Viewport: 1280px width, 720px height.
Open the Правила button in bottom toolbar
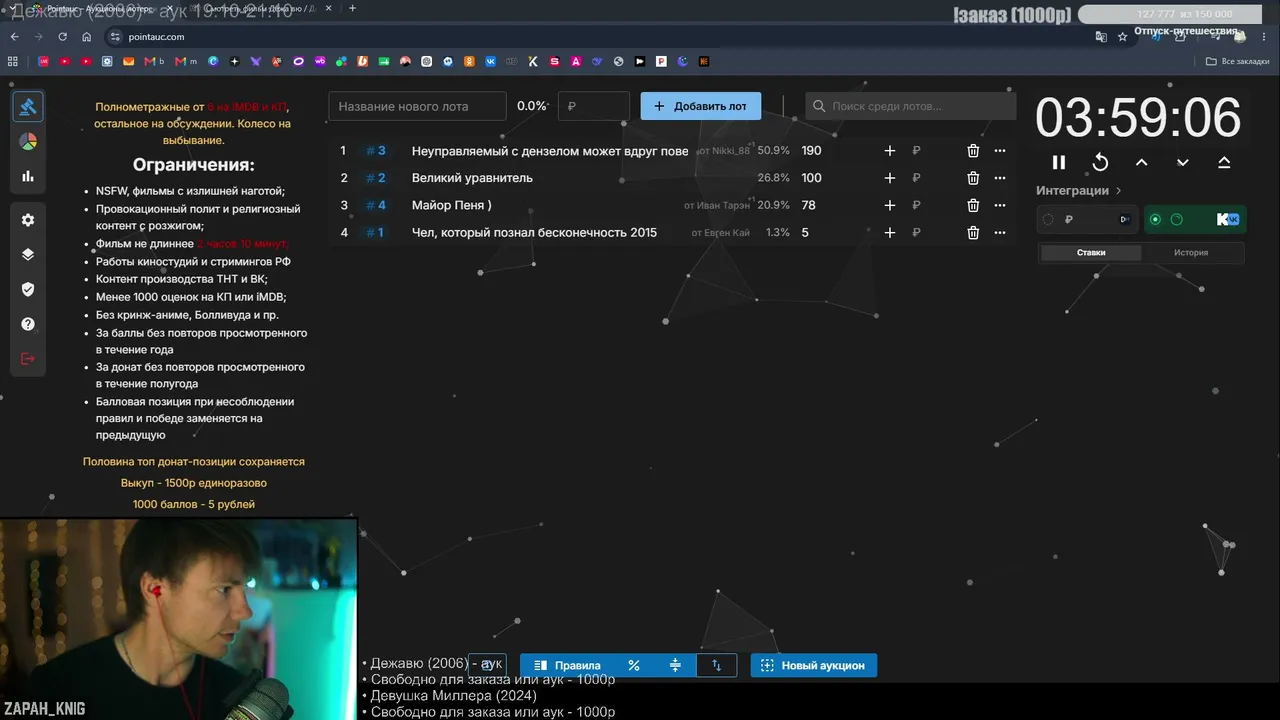[567, 665]
